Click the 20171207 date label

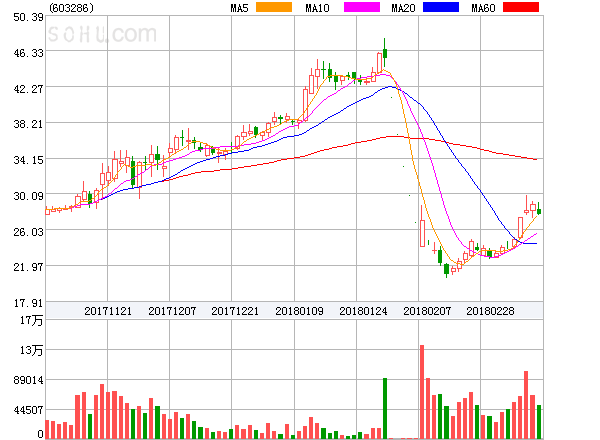click(172, 311)
